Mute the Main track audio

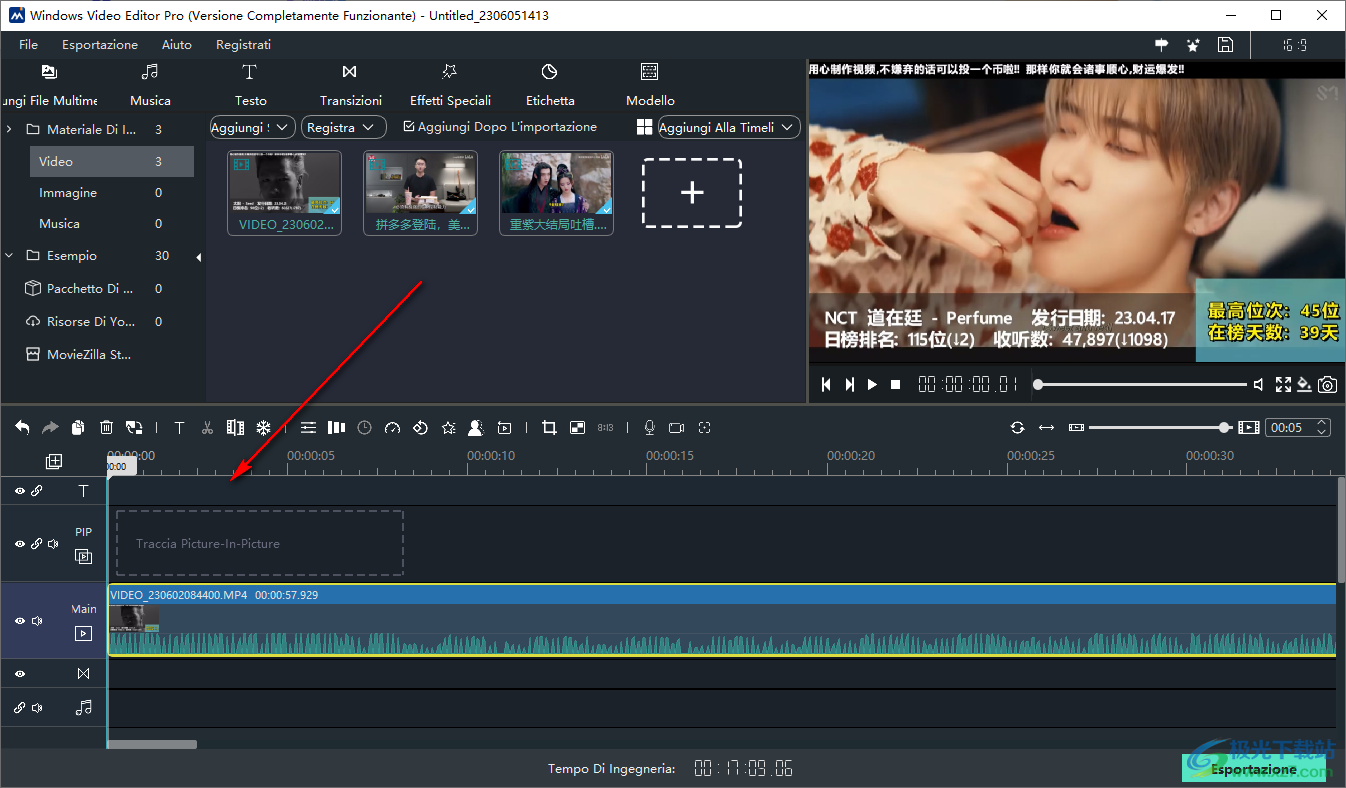click(x=37, y=621)
